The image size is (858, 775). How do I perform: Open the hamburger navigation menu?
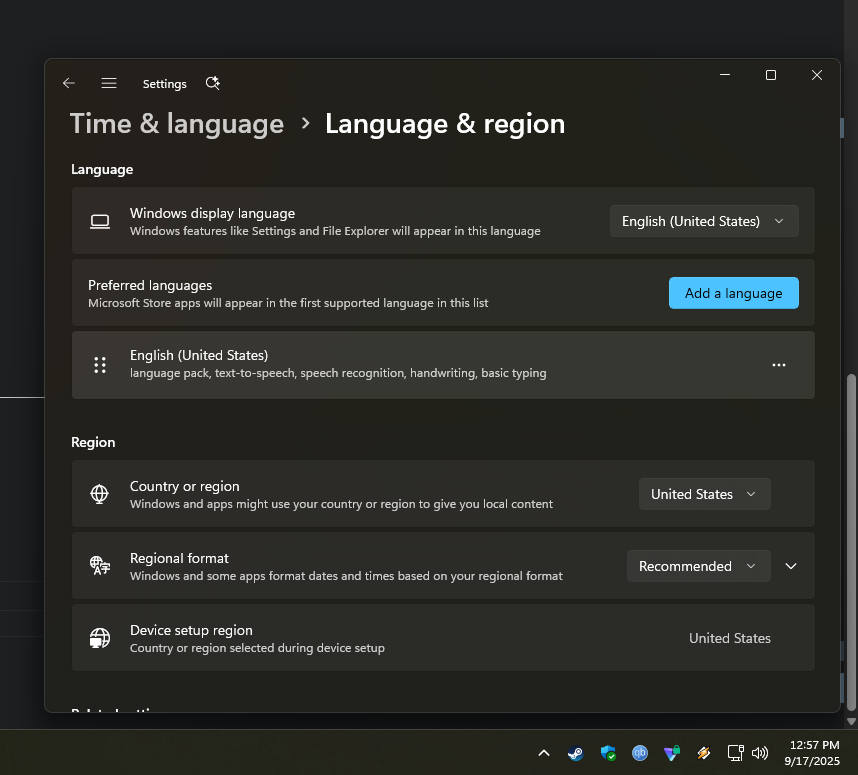[x=109, y=83]
